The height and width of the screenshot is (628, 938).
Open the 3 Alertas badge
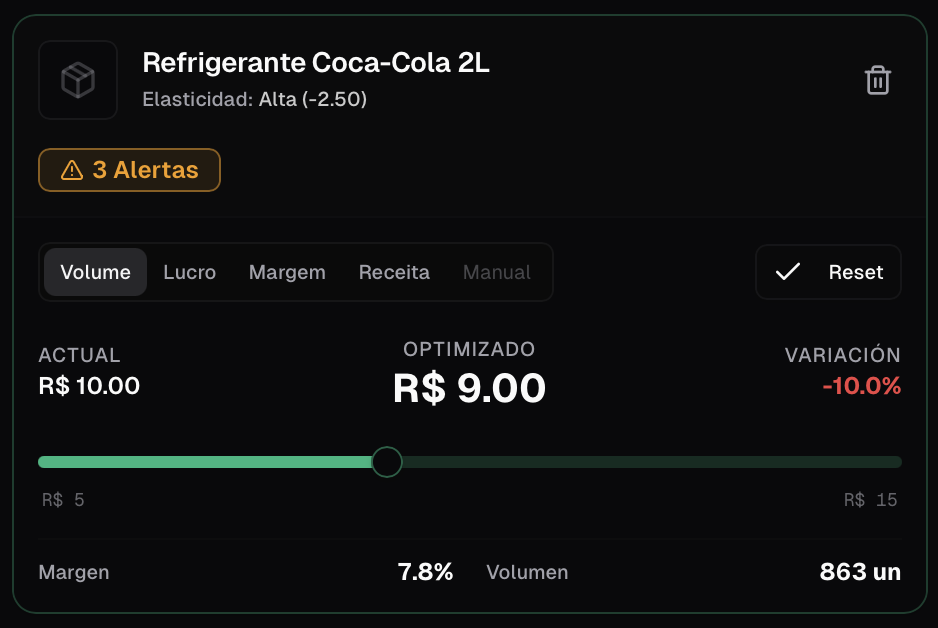pos(129,170)
